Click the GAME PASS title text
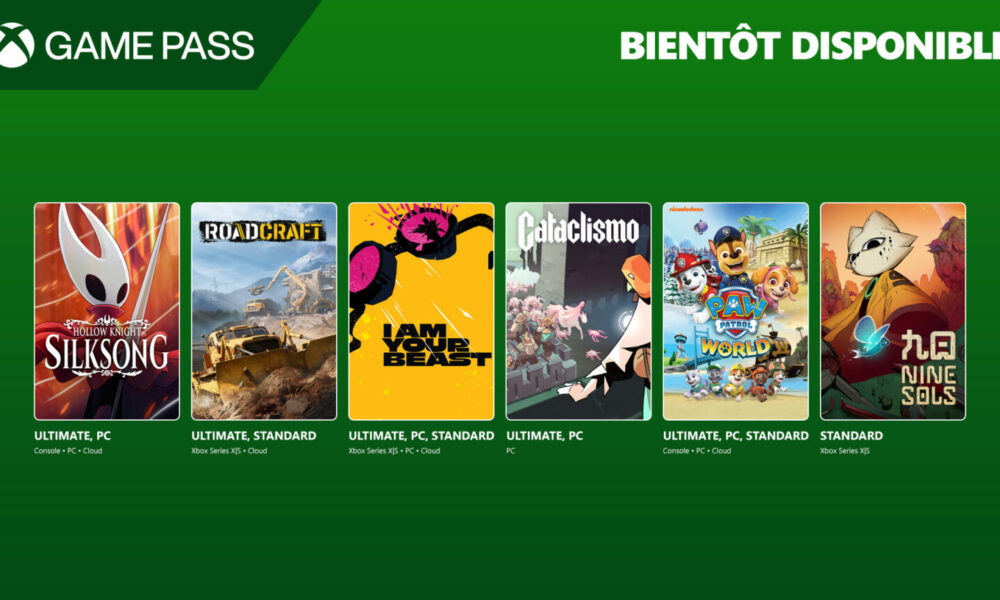Image resolution: width=1000 pixels, height=600 pixels. pyautogui.click(x=150, y=46)
